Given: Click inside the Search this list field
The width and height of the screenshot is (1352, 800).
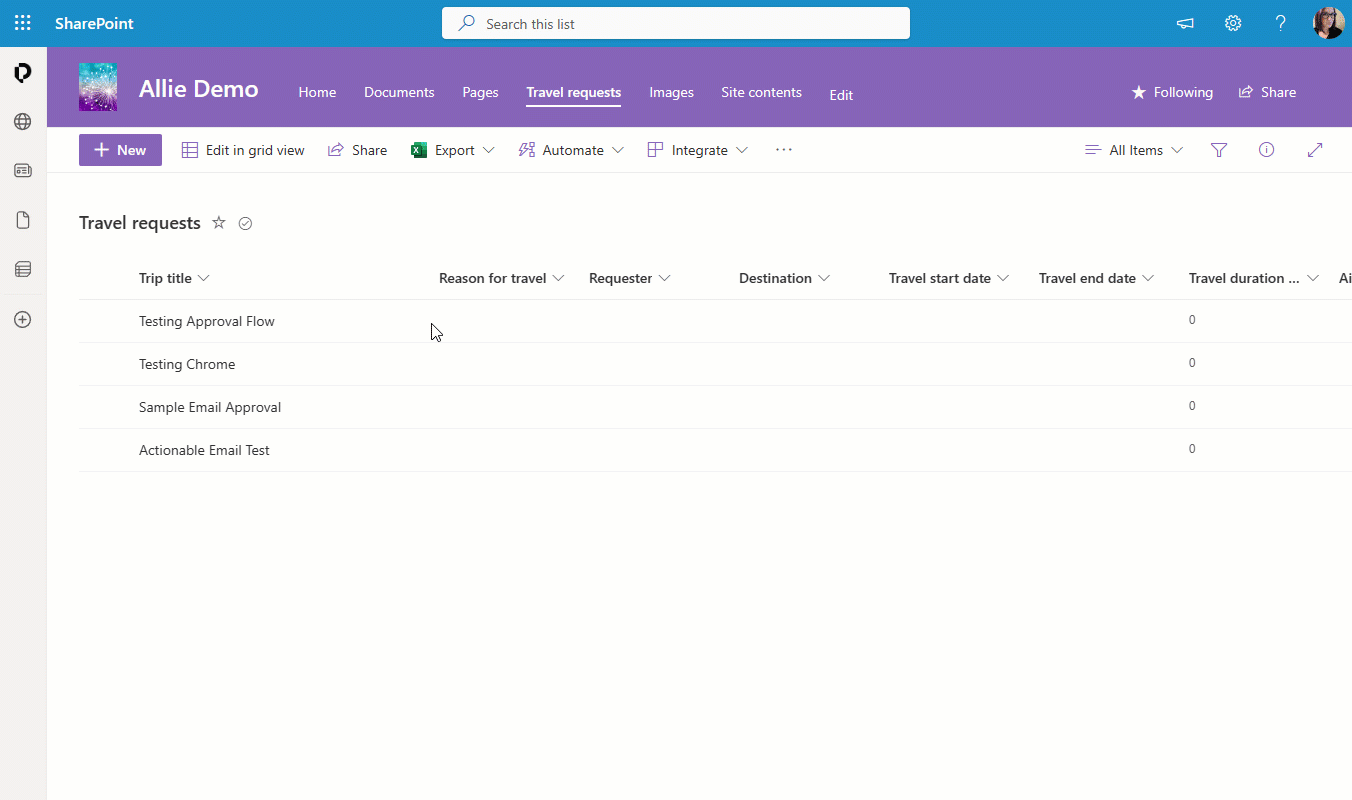Looking at the screenshot, I should point(676,22).
